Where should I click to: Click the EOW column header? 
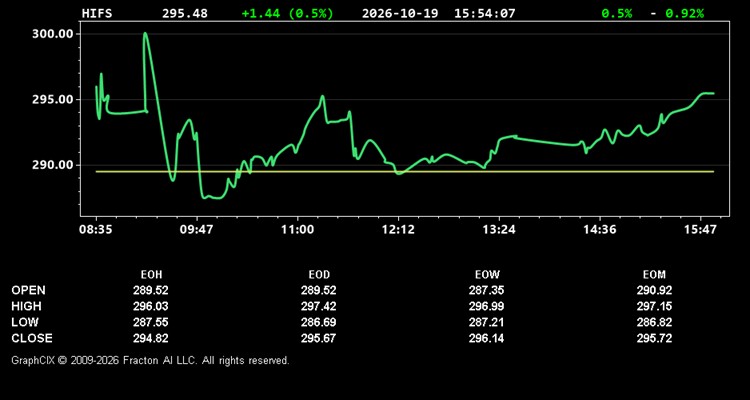point(487,275)
